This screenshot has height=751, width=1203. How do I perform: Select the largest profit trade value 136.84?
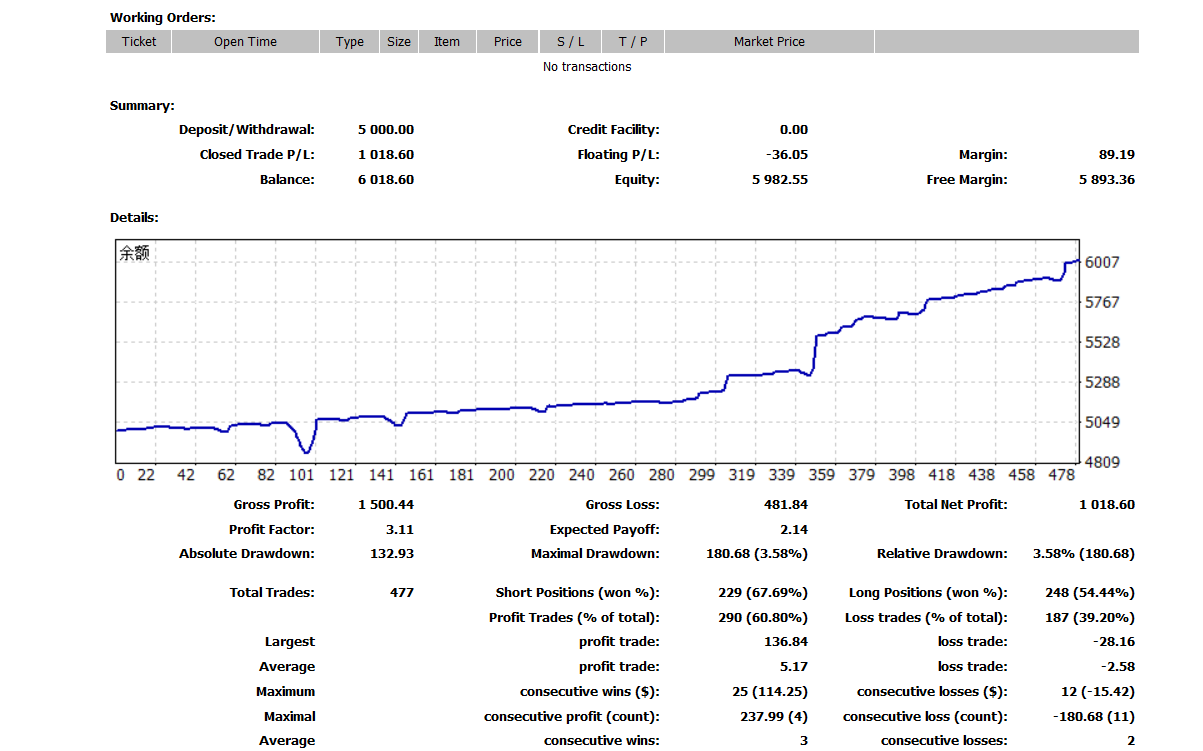[786, 641]
